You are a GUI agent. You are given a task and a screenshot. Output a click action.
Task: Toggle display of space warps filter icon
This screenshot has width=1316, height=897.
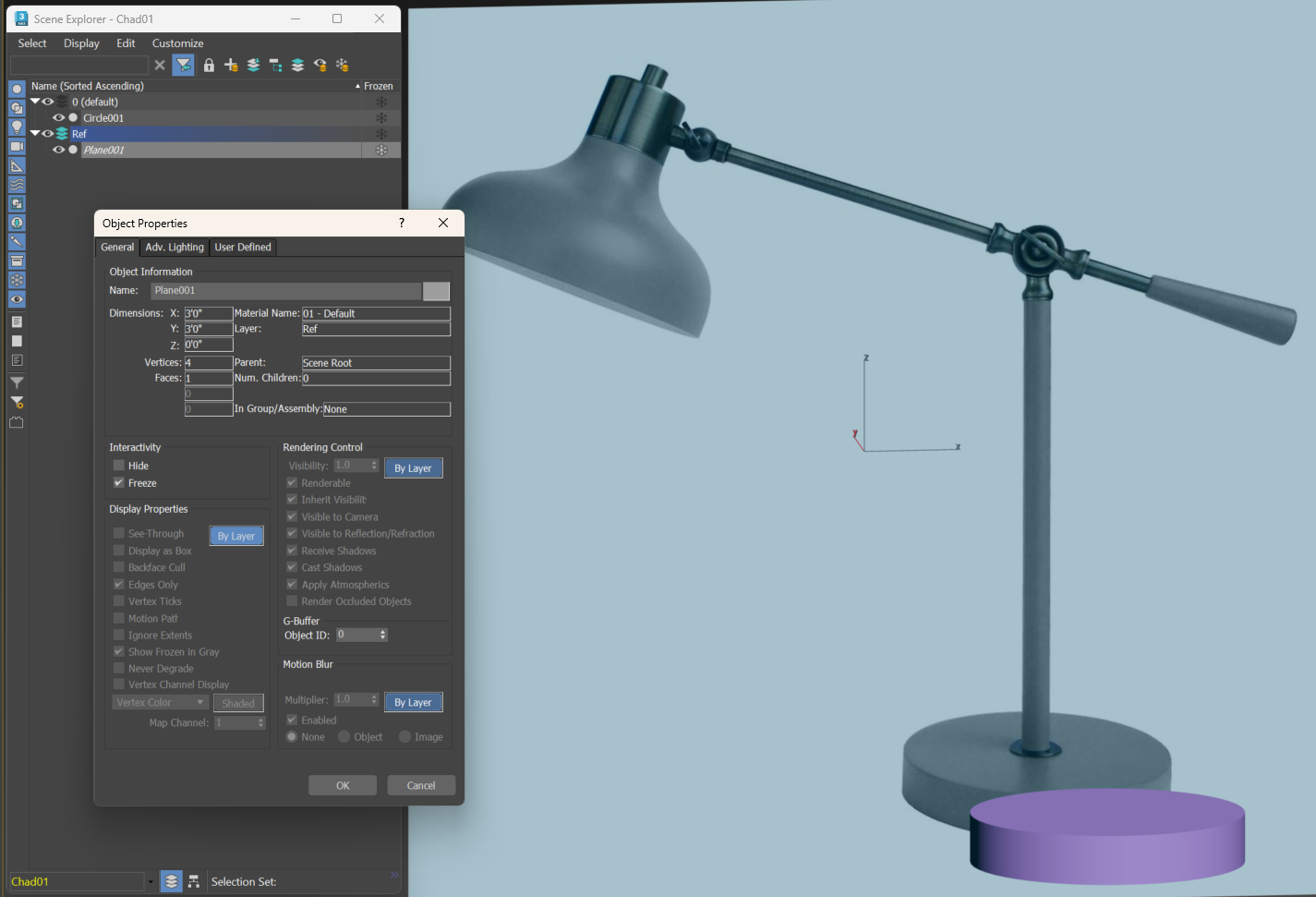(17, 185)
